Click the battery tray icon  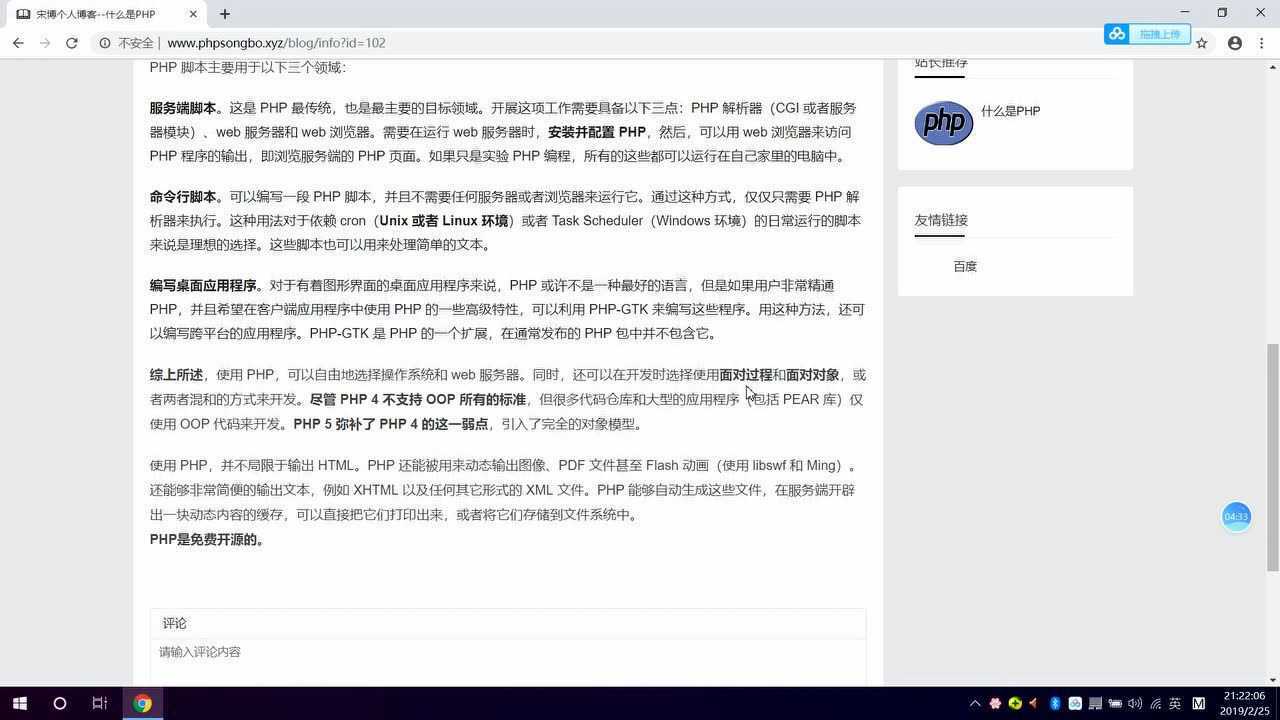point(1115,704)
